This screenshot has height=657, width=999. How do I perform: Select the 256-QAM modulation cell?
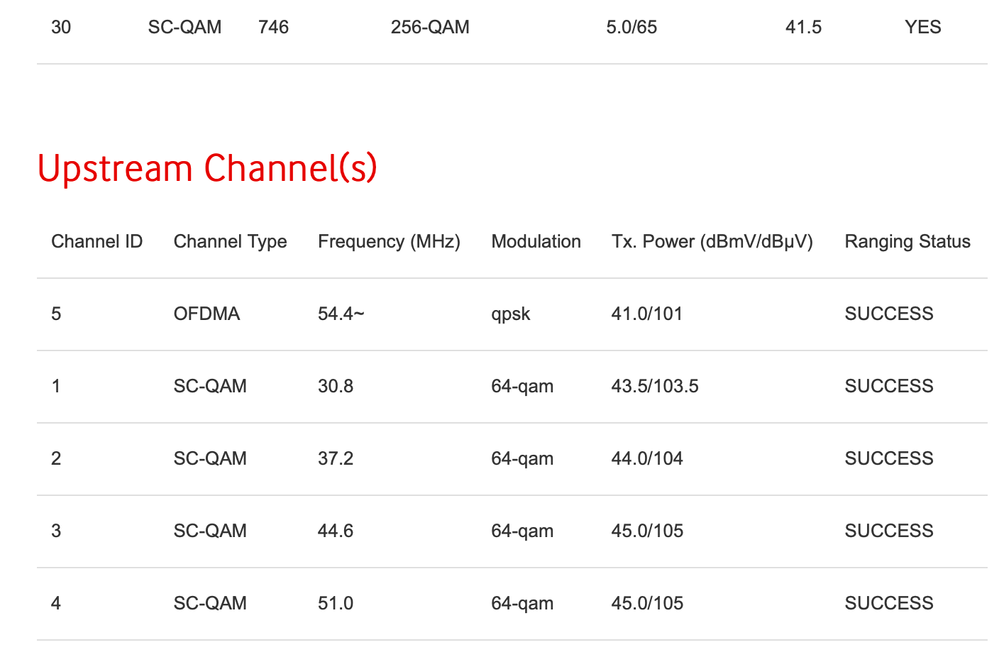click(x=430, y=27)
